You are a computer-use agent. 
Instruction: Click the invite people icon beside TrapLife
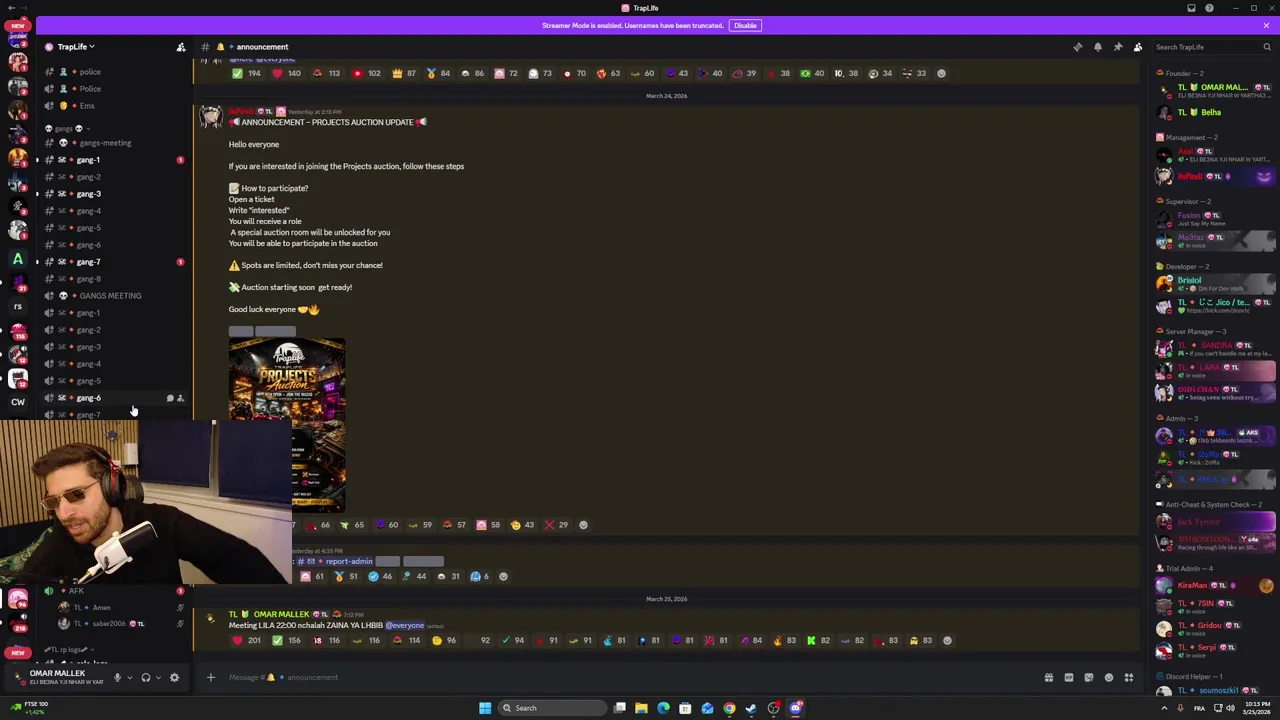[181, 47]
